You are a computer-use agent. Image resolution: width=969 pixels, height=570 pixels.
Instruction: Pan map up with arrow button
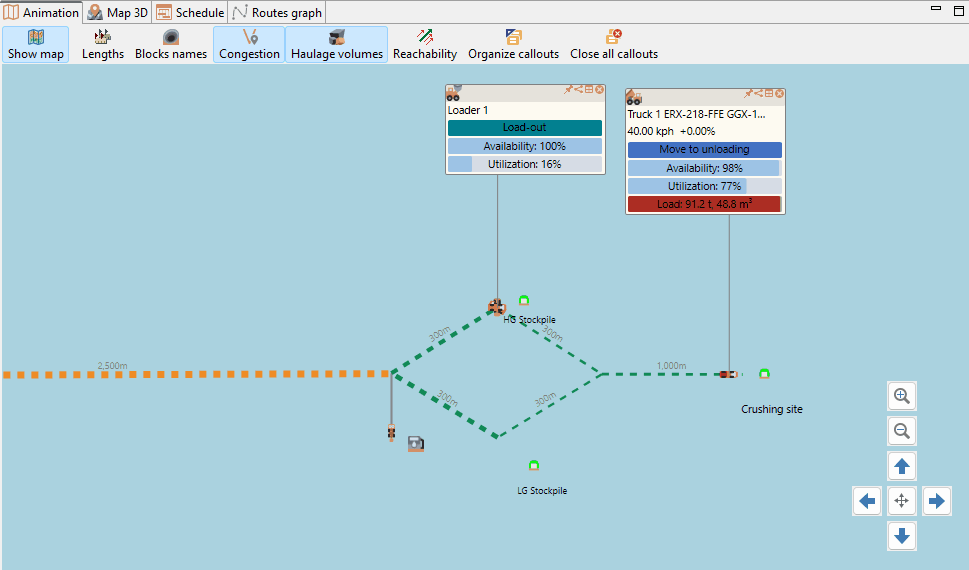click(x=902, y=466)
